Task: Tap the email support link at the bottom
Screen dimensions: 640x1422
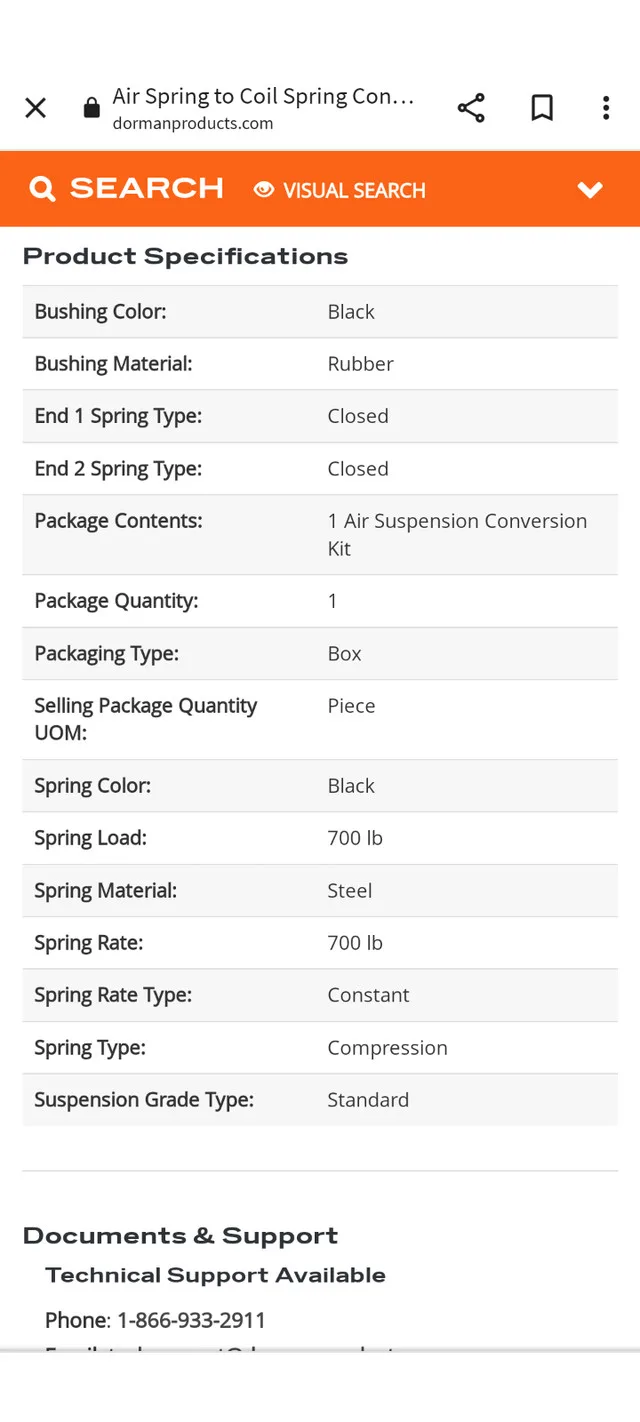Action: pos(200,1355)
